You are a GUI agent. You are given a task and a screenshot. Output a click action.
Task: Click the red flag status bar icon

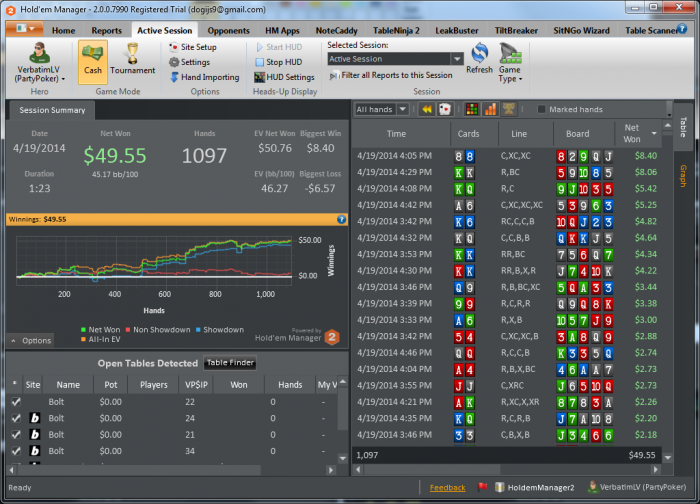(x=482, y=487)
